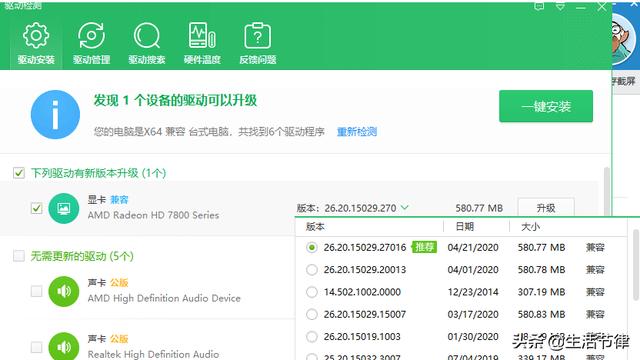Image resolution: width=640 pixels, height=360 pixels.
Task: Collapse the version dropdown arrow
Action: pyautogui.click(x=404, y=208)
